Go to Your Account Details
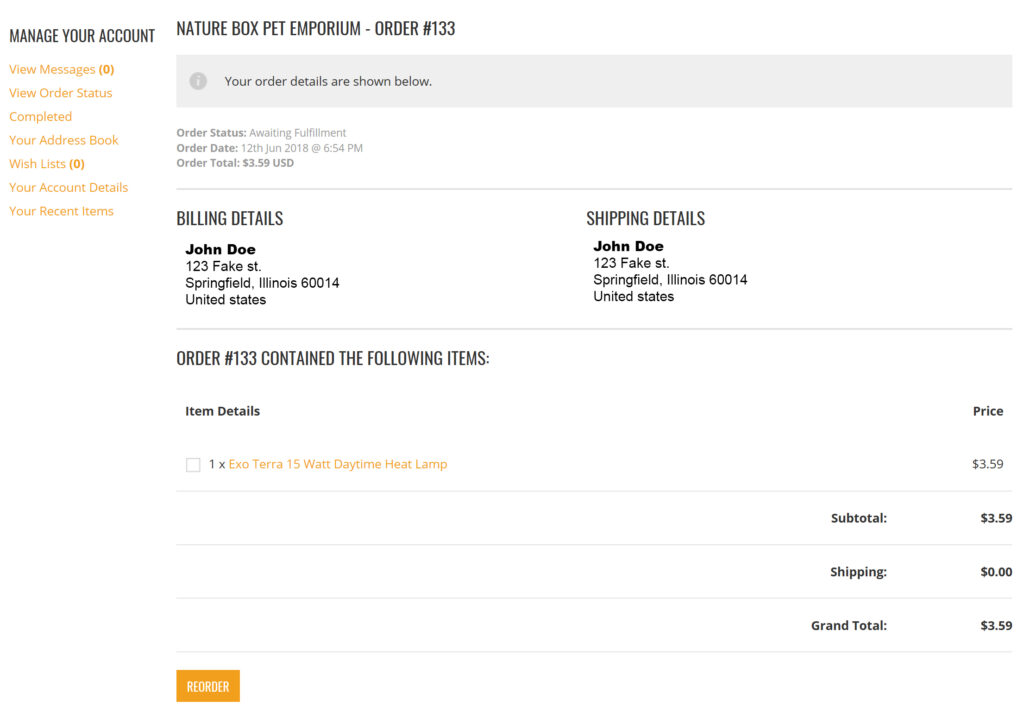The height and width of the screenshot is (713, 1024). point(68,187)
